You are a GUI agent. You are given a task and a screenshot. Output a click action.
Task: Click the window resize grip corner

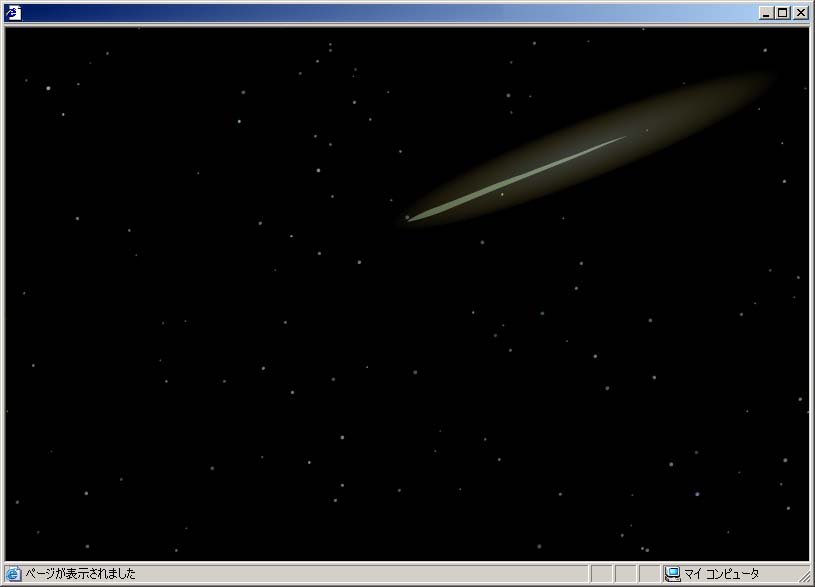tap(805, 576)
